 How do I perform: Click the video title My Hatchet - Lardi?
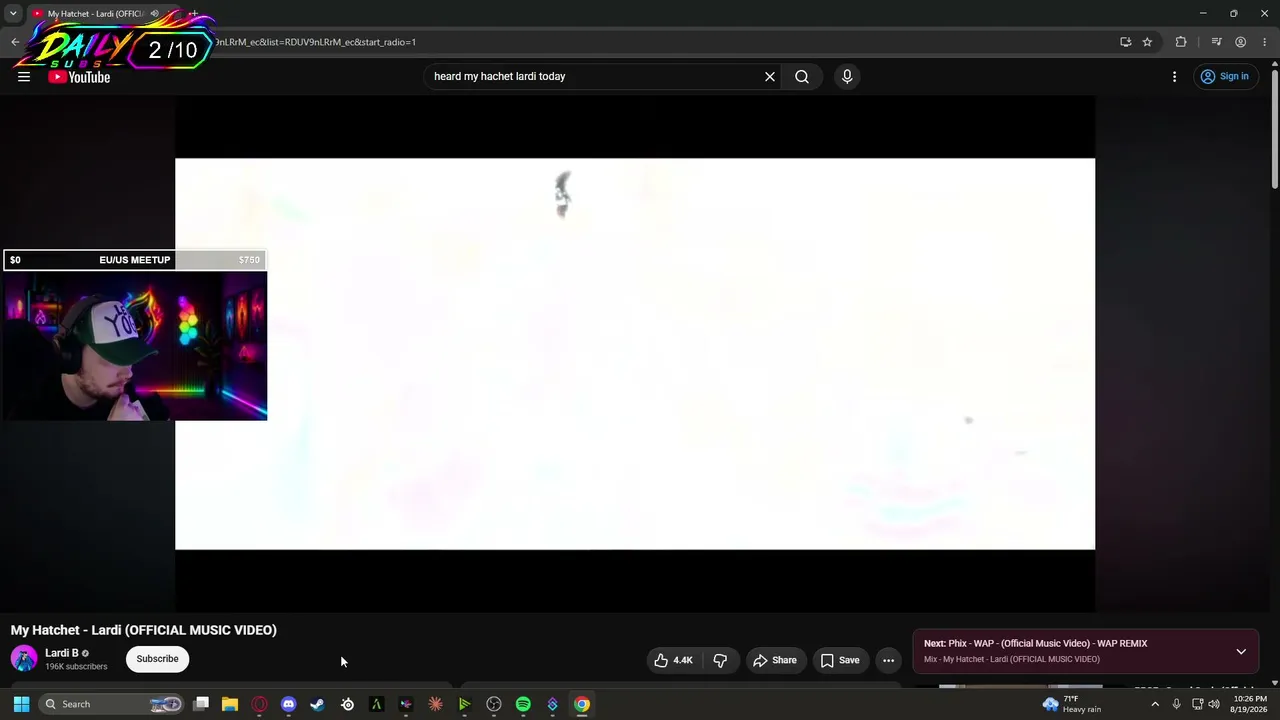pyautogui.click(x=144, y=630)
